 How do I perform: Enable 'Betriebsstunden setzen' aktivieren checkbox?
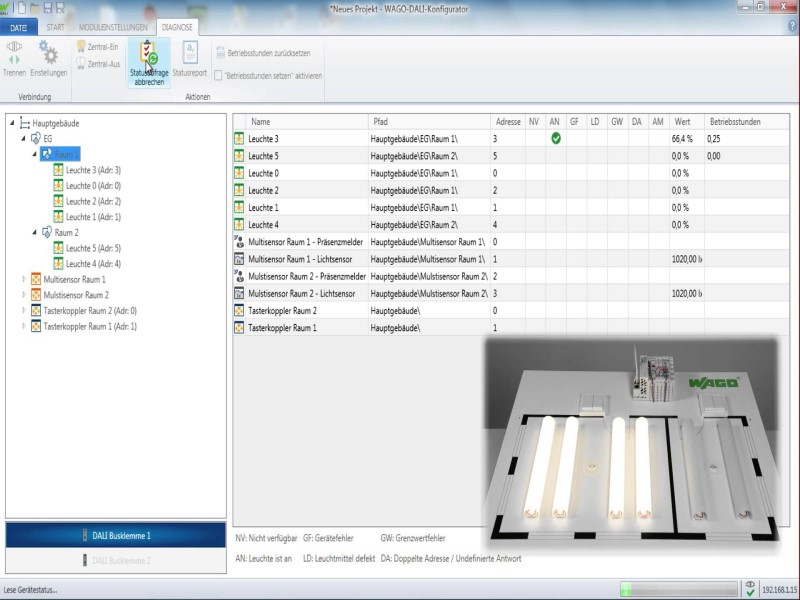[x=218, y=76]
